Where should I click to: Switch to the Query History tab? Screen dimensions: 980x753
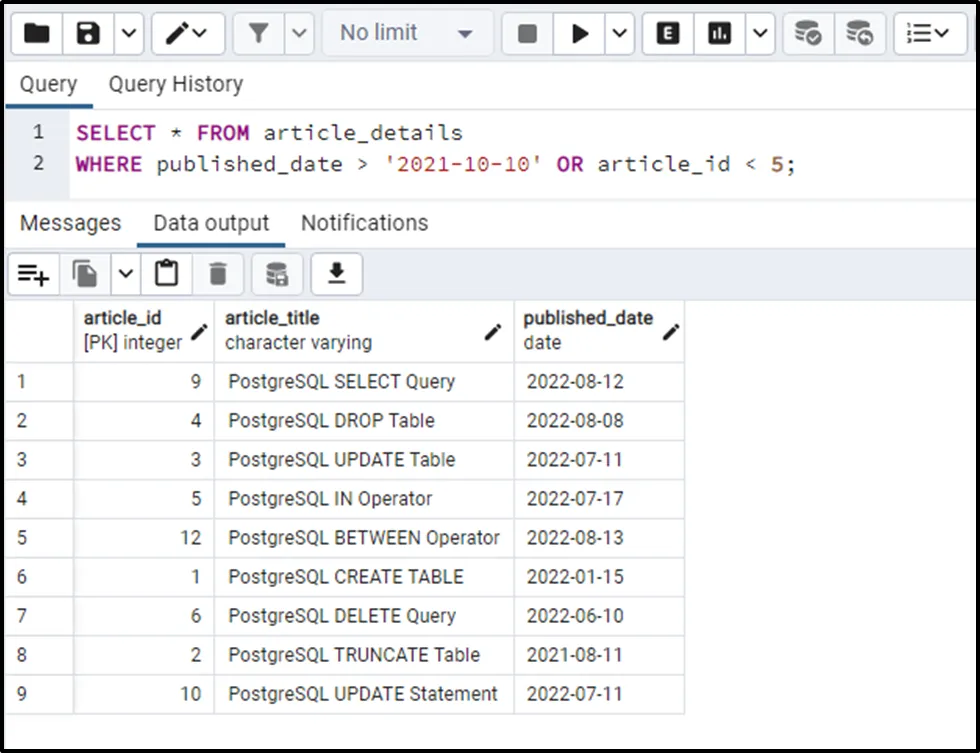[x=175, y=84]
